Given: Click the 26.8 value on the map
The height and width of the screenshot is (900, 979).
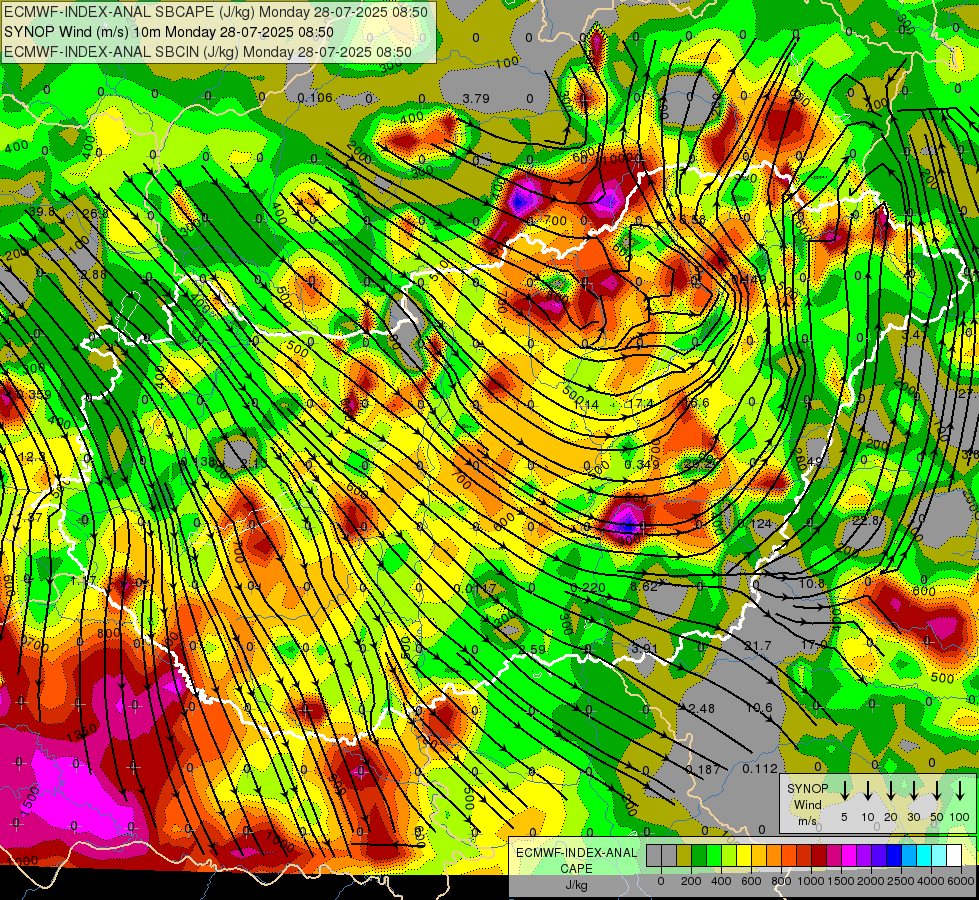Looking at the screenshot, I should pos(96,213).
